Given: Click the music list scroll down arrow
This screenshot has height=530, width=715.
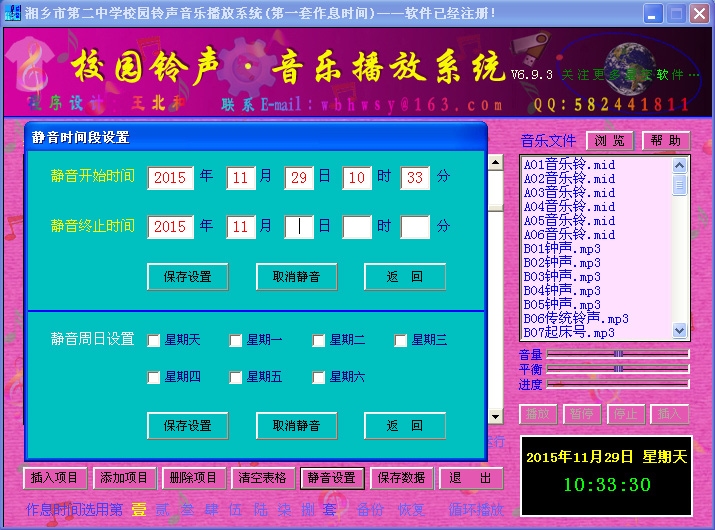Looking at the screenshot, I should pos(679,331).
